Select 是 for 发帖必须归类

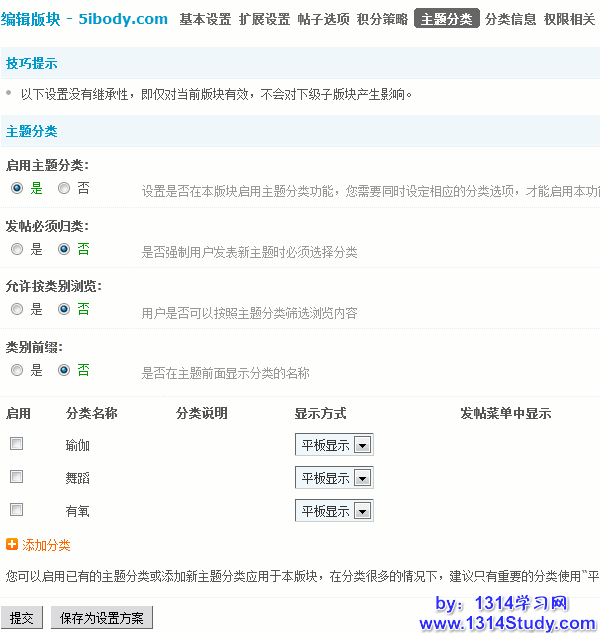click(16, 249)
